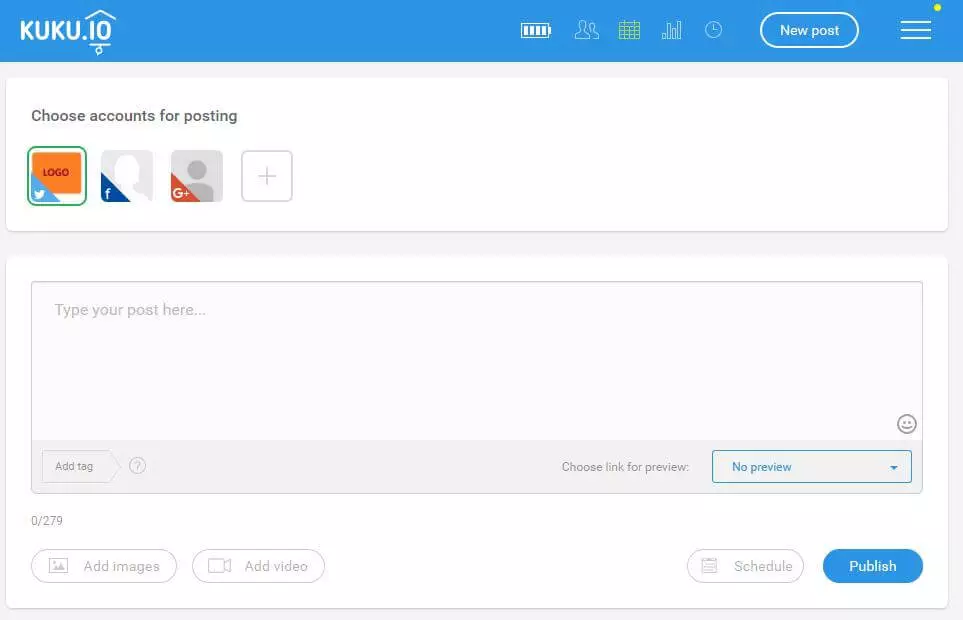
Task: Click the Add video button
Action: coord(258,566)
